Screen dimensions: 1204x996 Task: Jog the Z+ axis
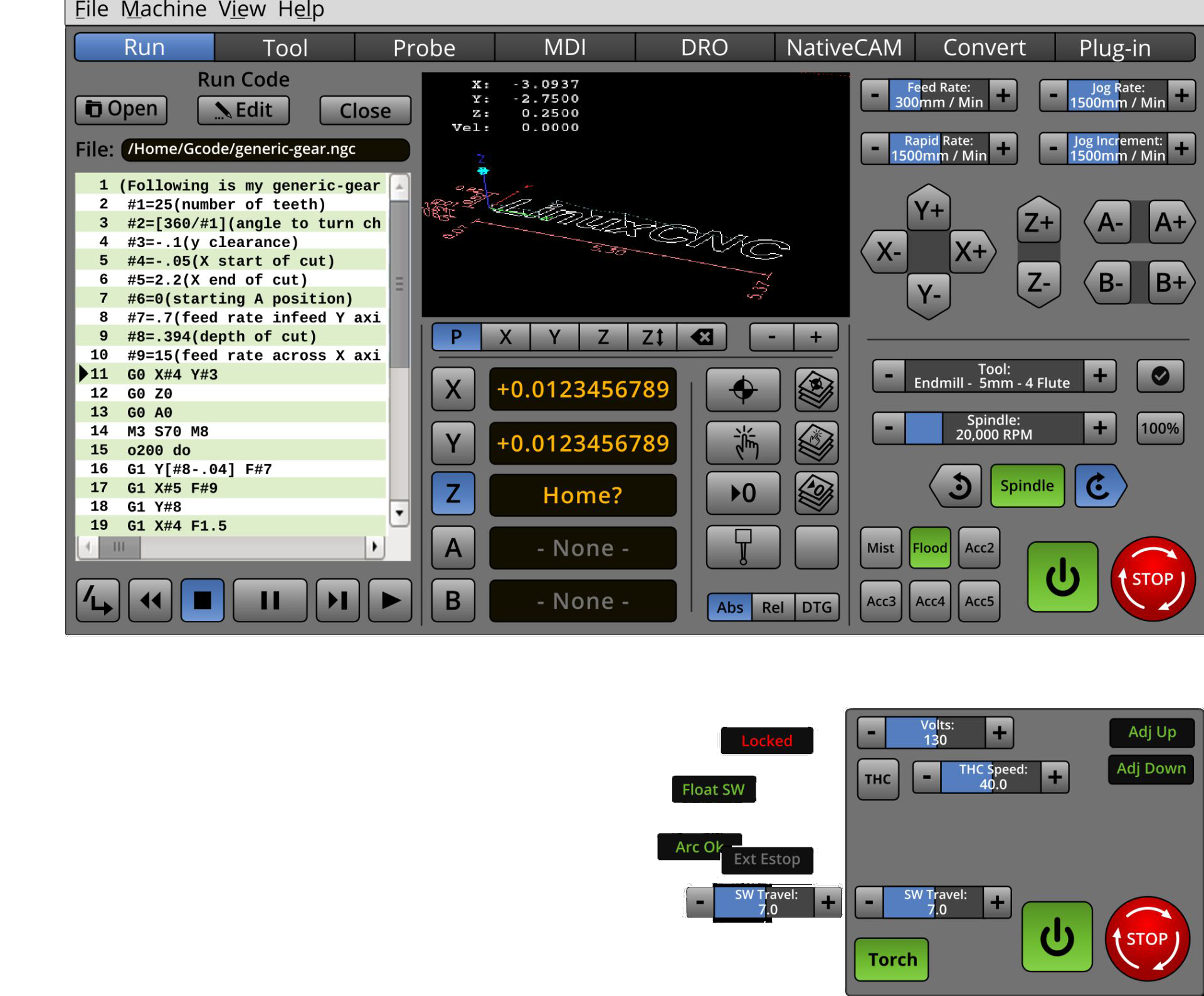click(x=1038, y=221)
